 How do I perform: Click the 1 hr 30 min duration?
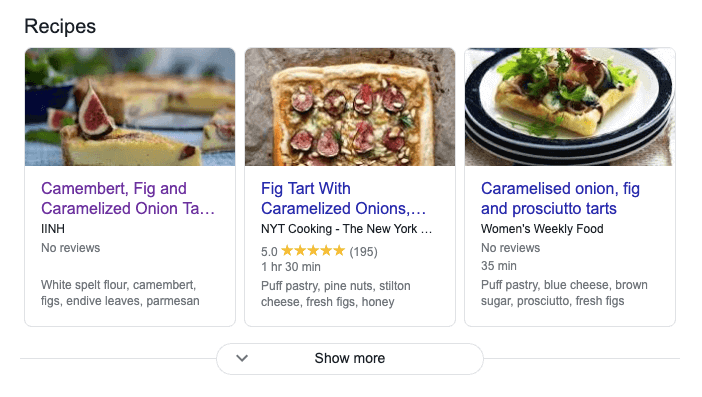pyautogui.click(x=291, y=267)
